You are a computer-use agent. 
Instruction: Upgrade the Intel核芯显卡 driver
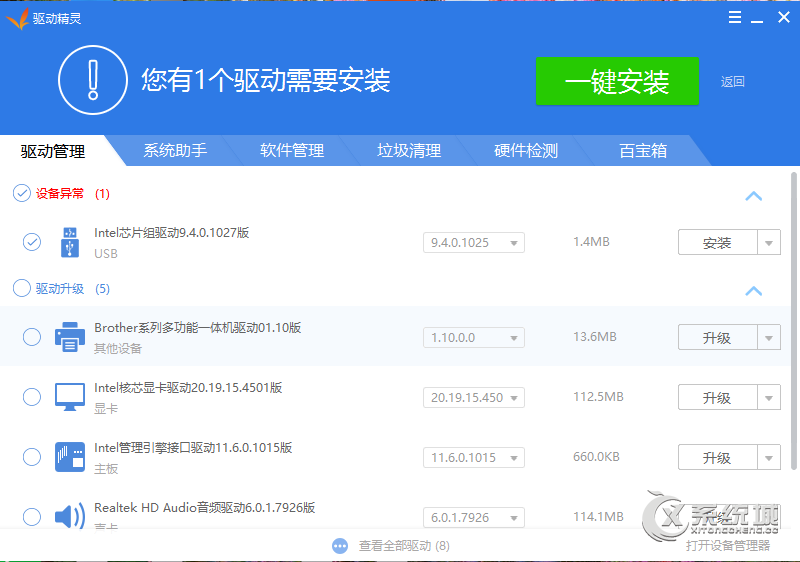pyautogui.click(x=717, y=398)
